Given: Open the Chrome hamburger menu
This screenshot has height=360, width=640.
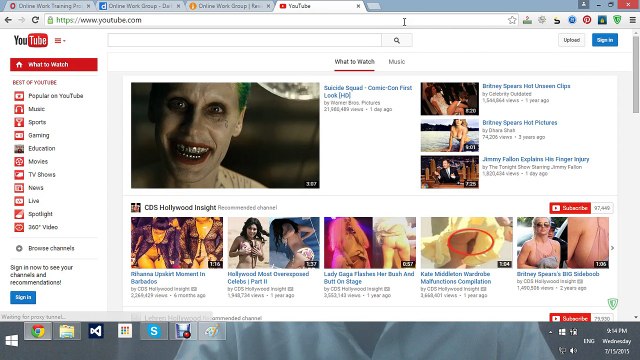Looking at the screenshot, I should 632,20.
